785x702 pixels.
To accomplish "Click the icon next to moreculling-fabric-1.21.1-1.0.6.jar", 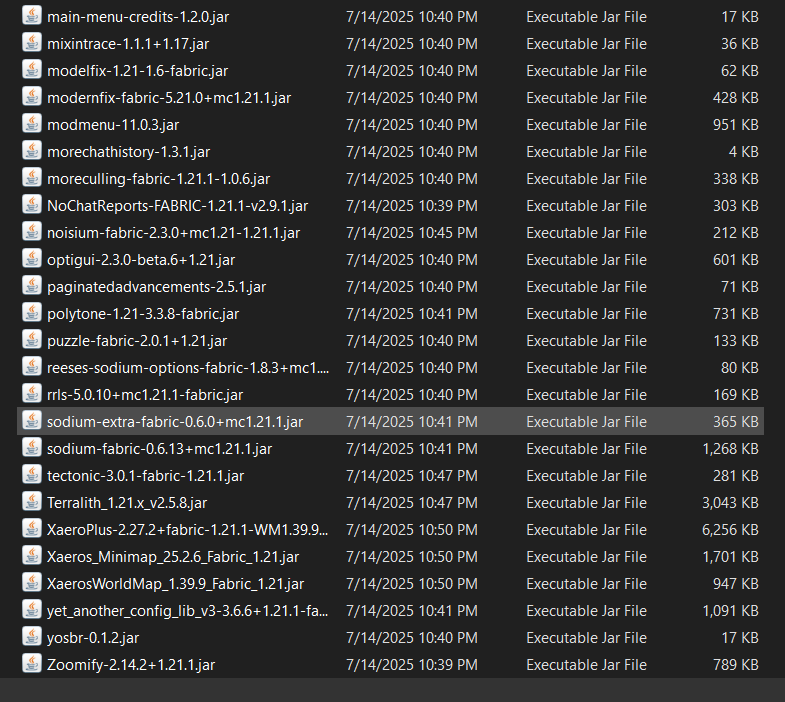I will pyautogui.click(x=32, y=178).
